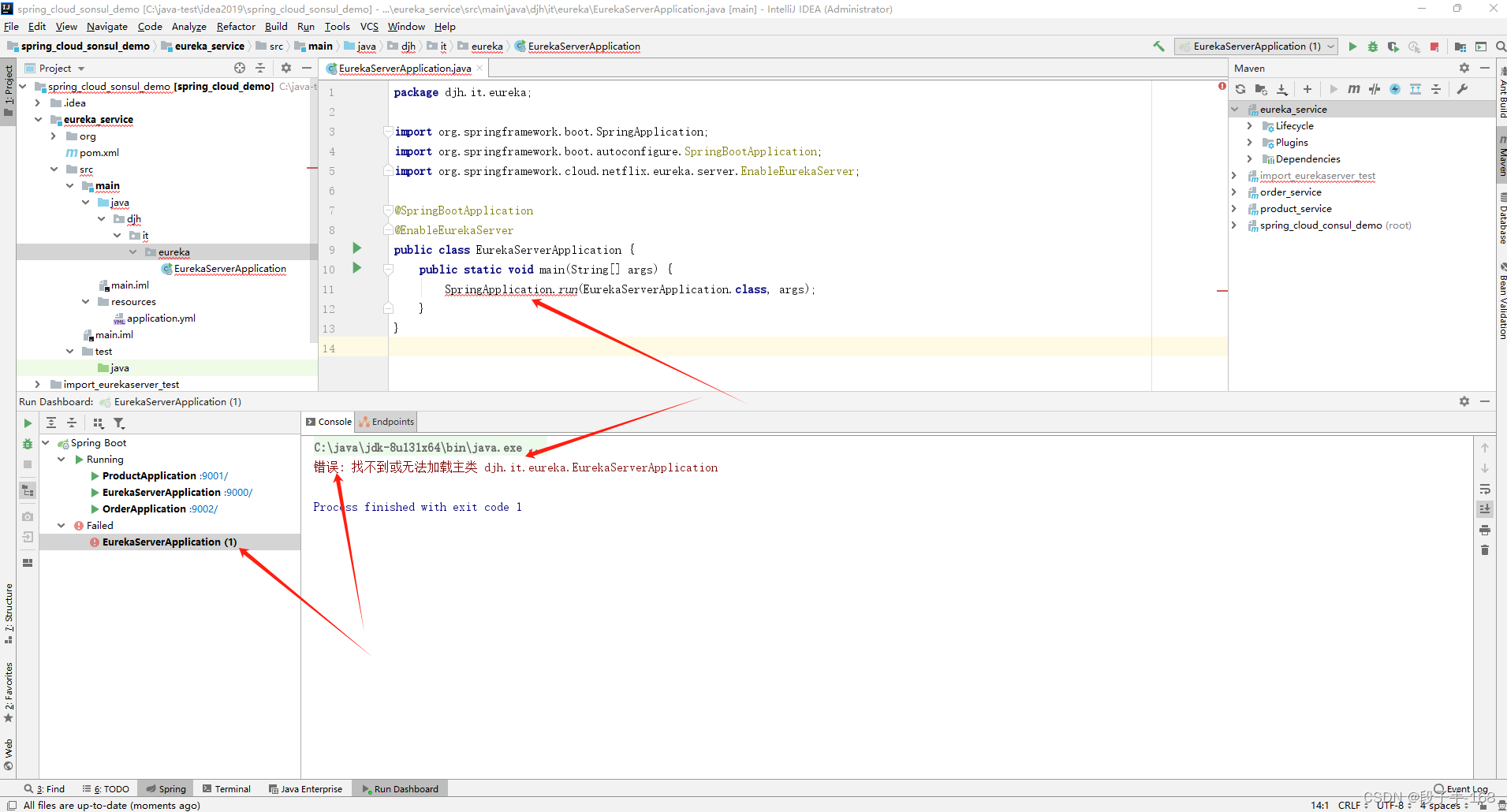
Task: Toggle soft-wrap in the console output
Action: [1486, 489]
